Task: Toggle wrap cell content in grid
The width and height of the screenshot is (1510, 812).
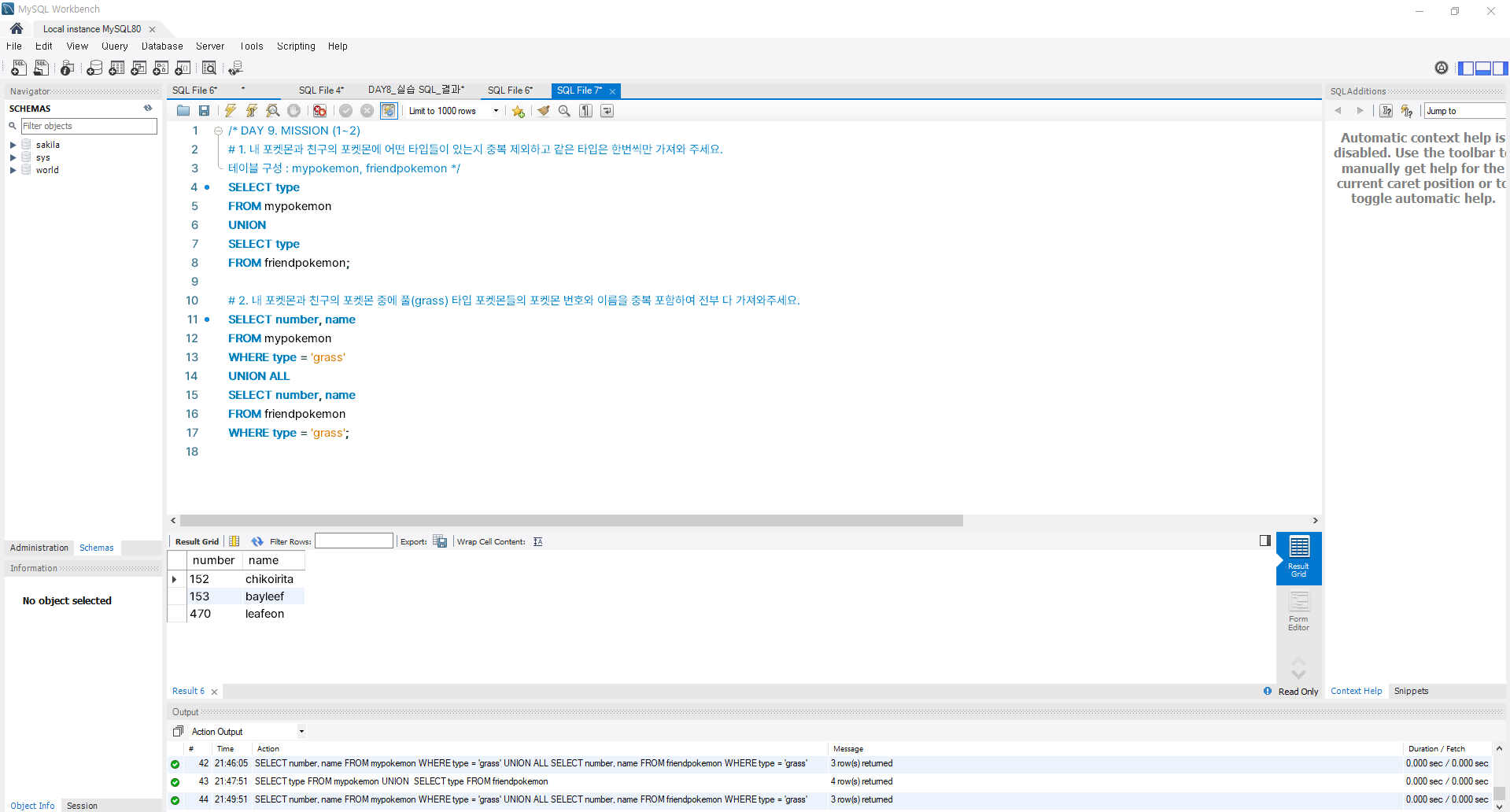Action: 538,541
